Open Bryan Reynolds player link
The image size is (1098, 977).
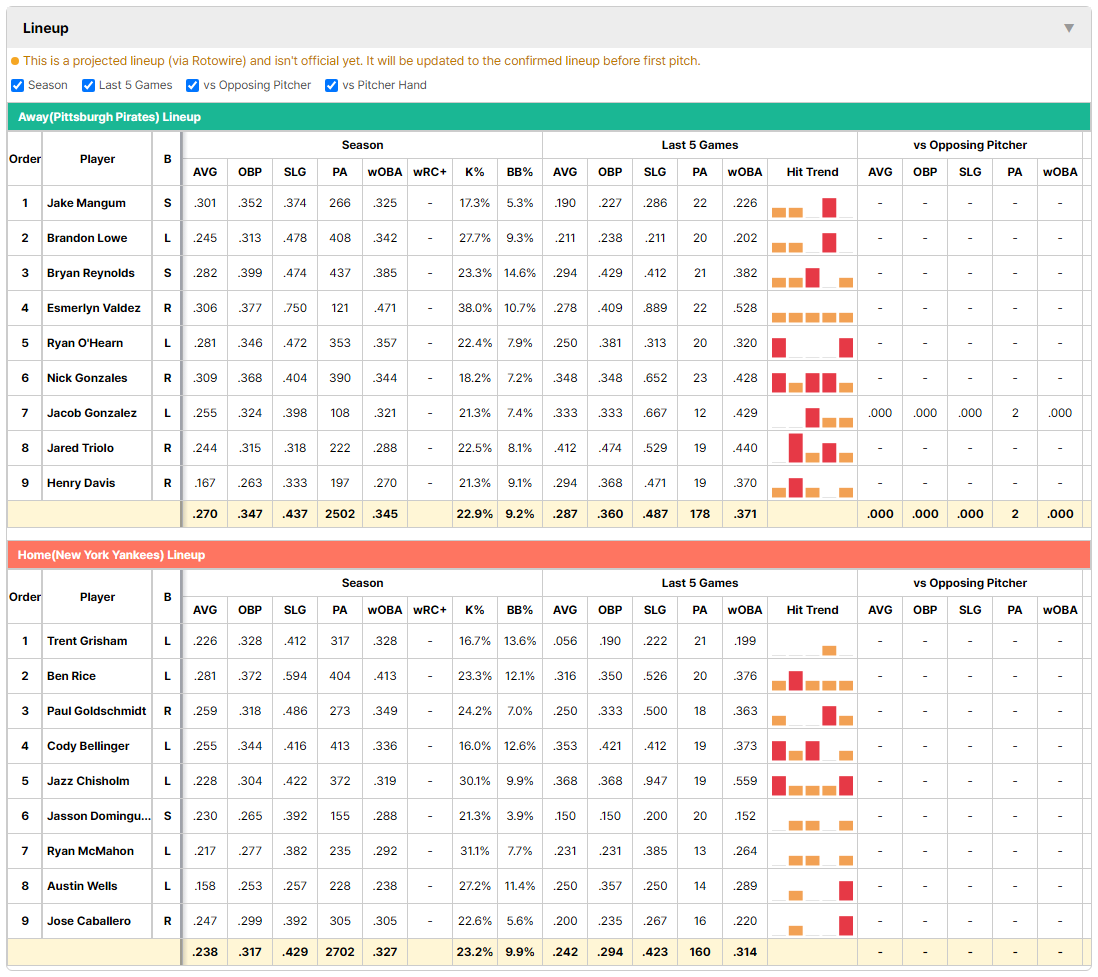tap(91, 273)
